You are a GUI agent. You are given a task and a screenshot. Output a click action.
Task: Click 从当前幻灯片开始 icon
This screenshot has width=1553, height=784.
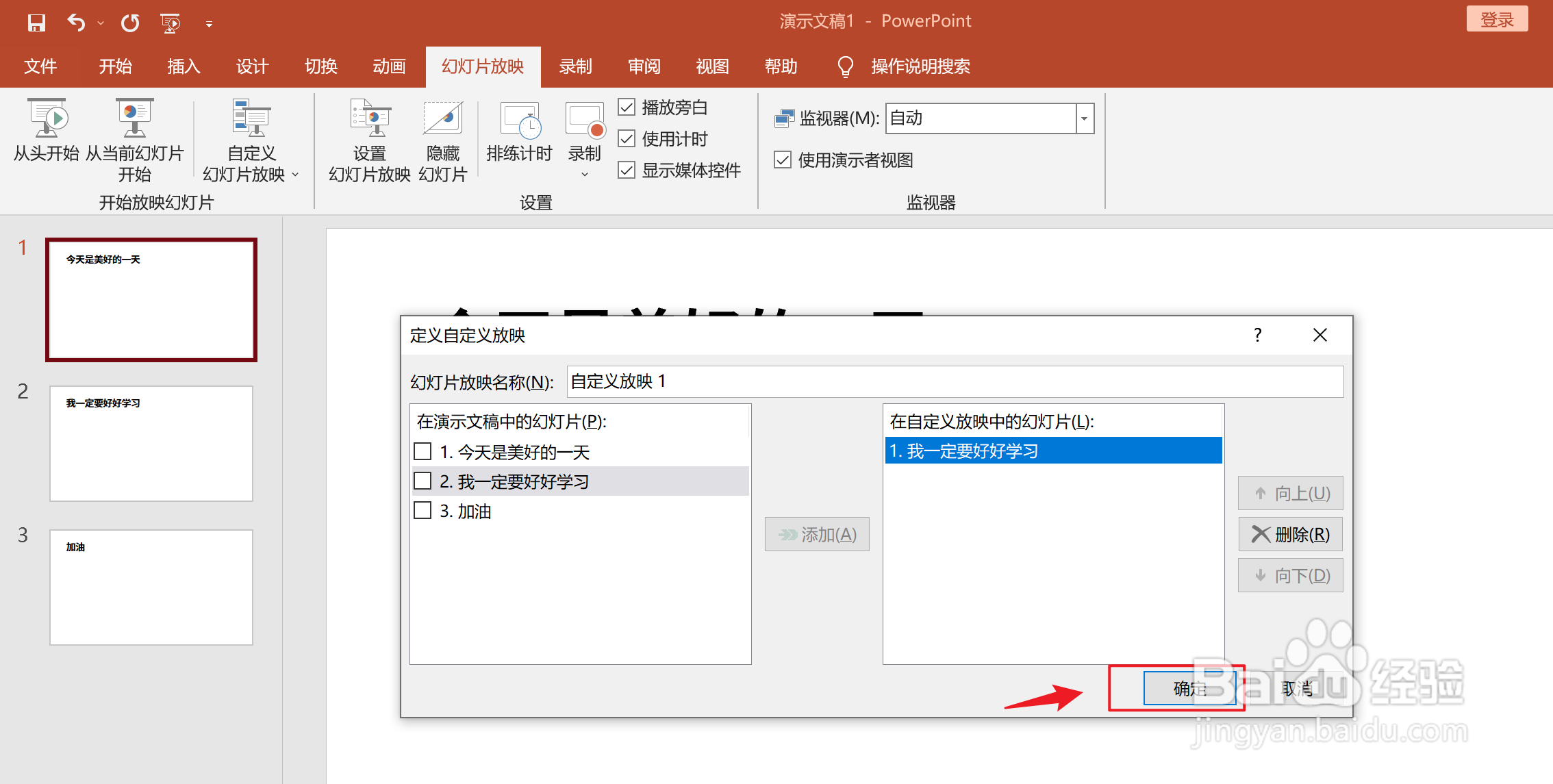pyautogui.click(x=134, y=116)
